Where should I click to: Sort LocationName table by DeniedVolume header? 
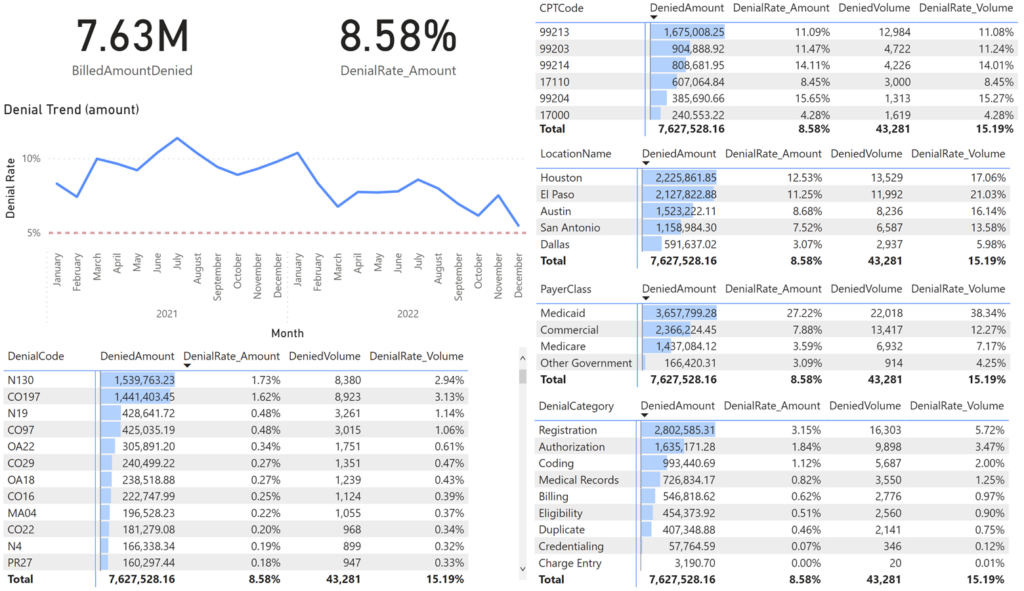[866, 153]
